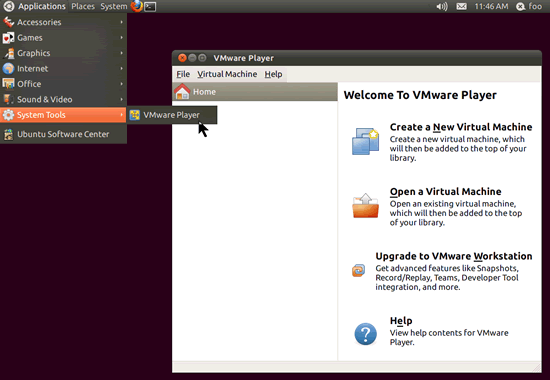The image size is (550, 380).
Task: Click the foo username label
Action: (535, 6)
